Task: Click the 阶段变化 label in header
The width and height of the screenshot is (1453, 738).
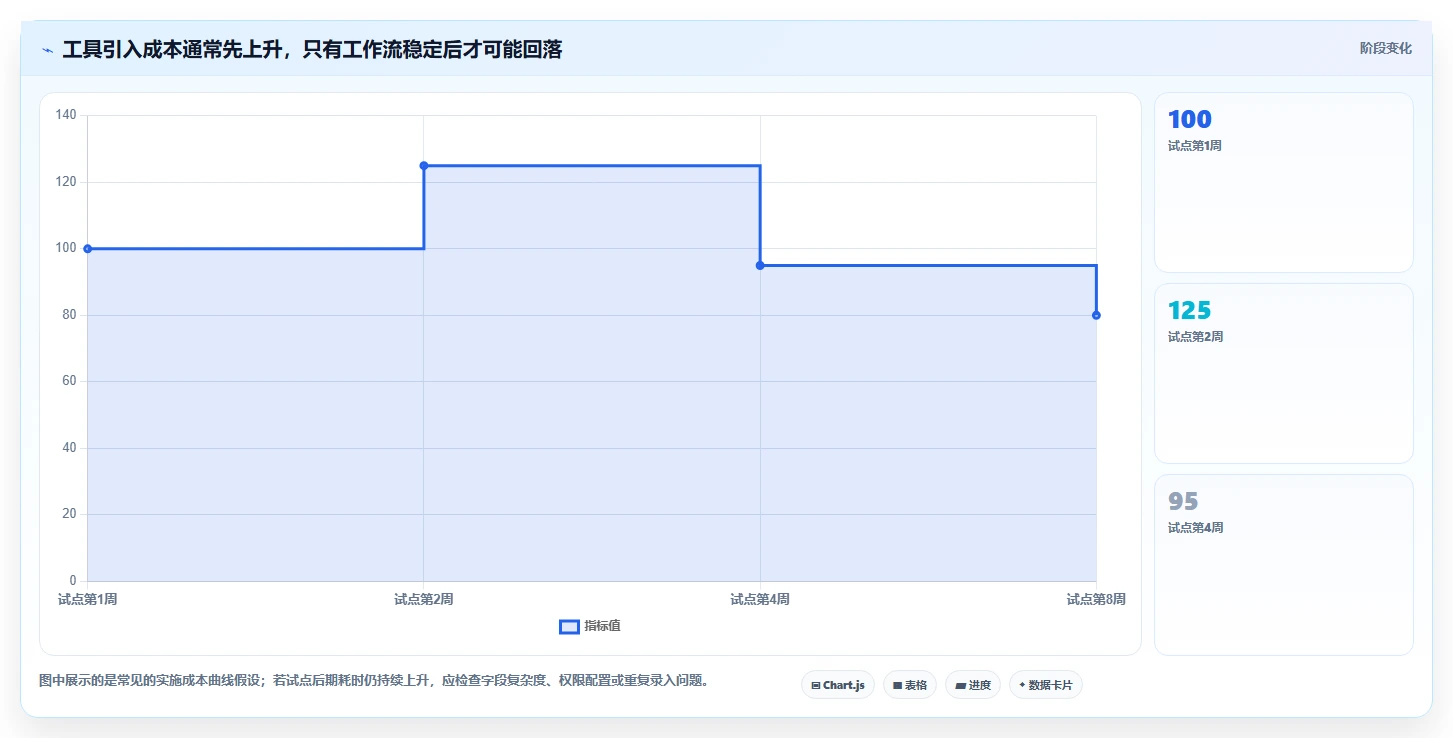Action: (x=1386, y=48)
